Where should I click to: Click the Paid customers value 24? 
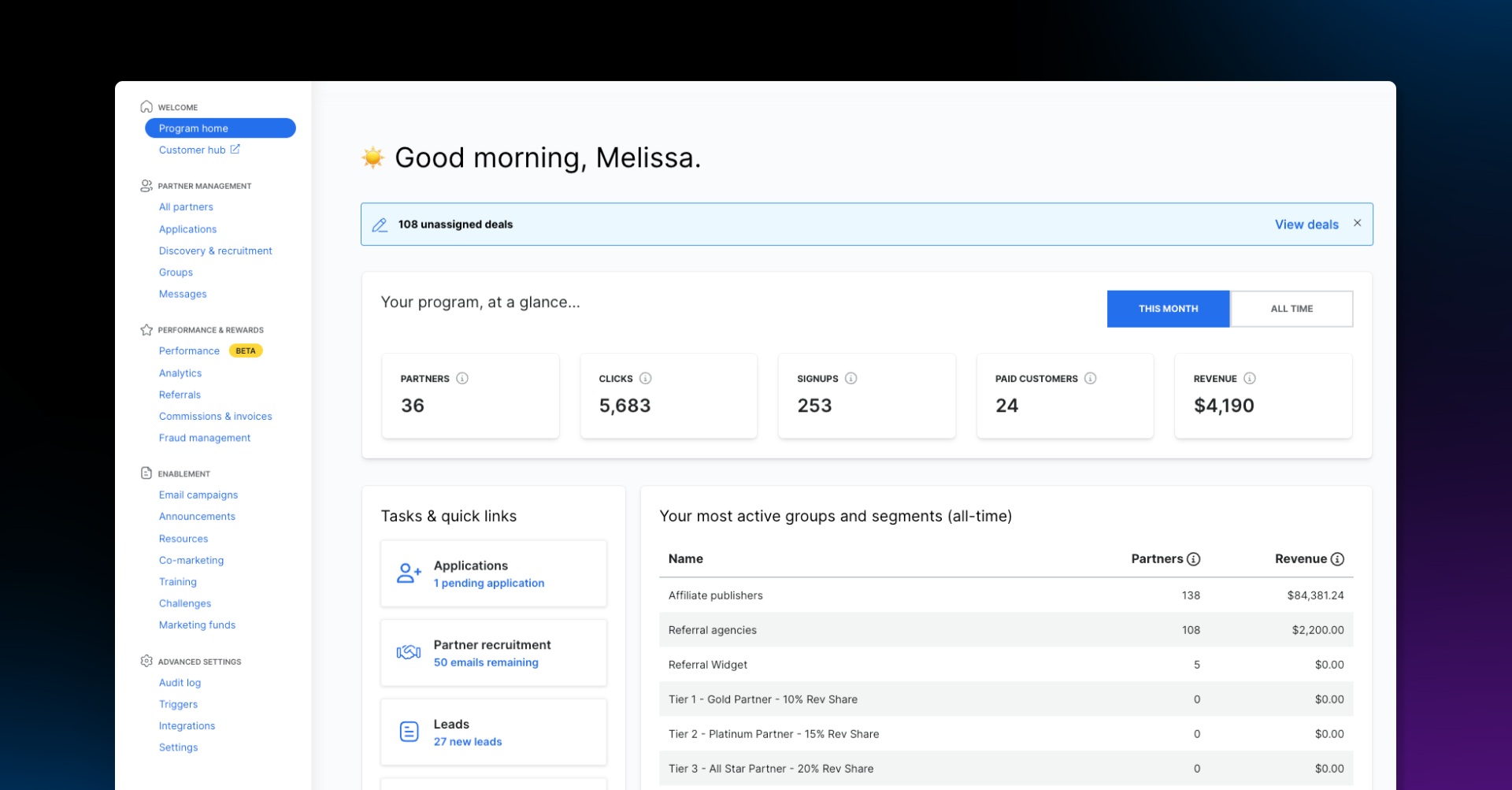1006,406
